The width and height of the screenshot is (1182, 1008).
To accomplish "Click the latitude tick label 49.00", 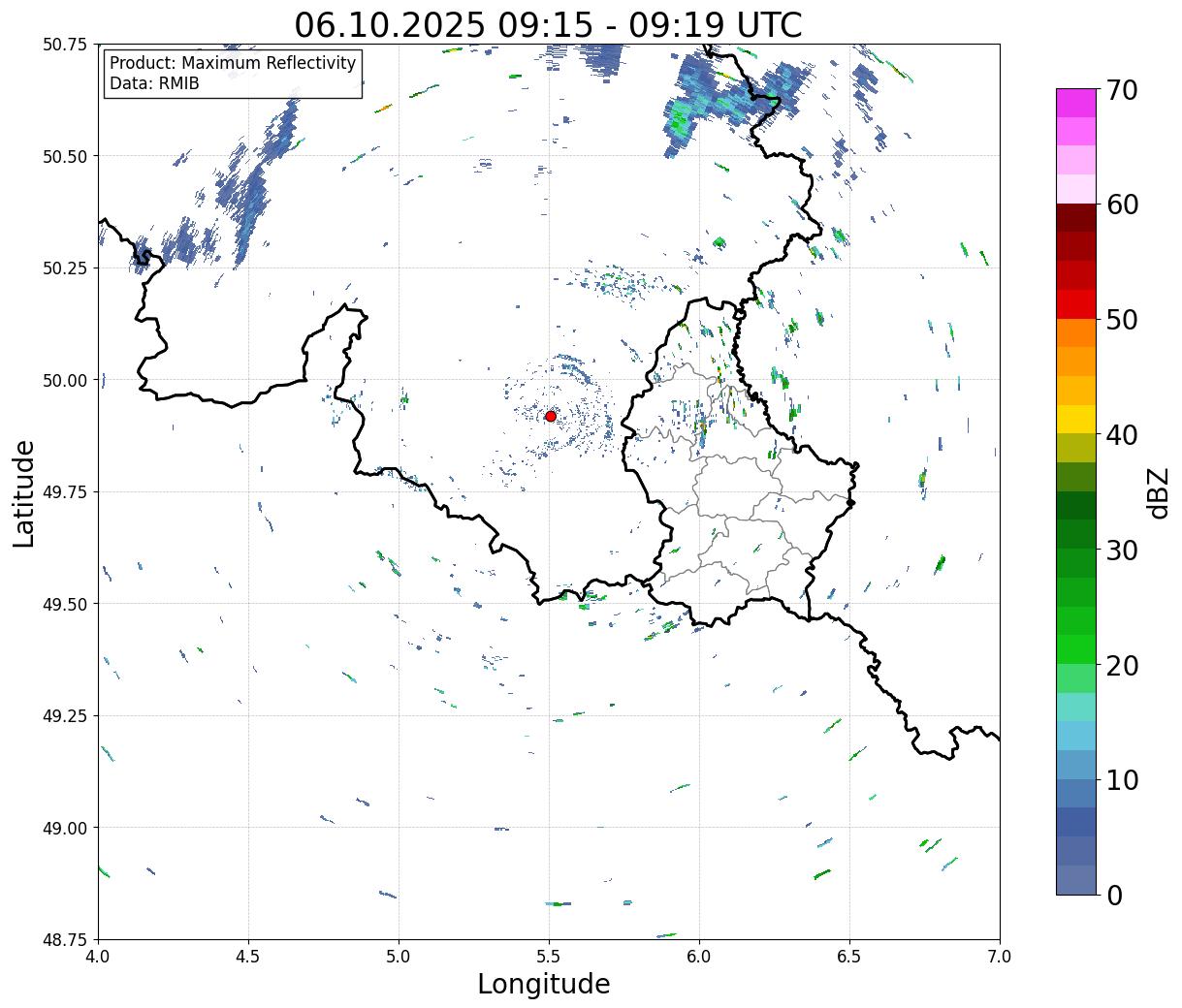I will [65, 828].
